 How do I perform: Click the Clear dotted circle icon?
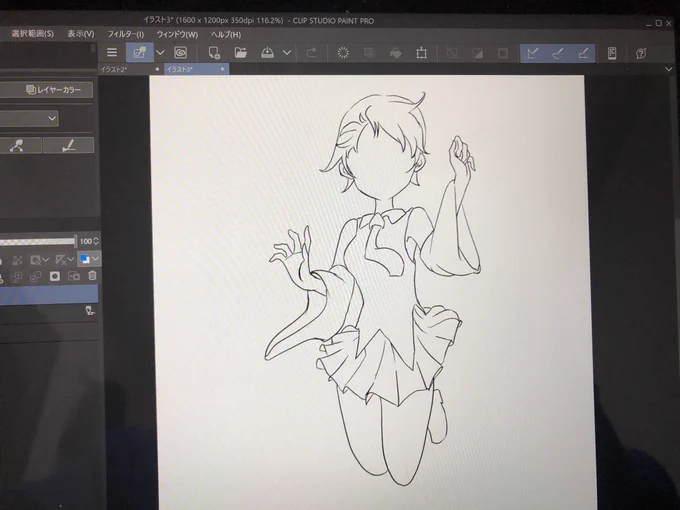(343, 53)
